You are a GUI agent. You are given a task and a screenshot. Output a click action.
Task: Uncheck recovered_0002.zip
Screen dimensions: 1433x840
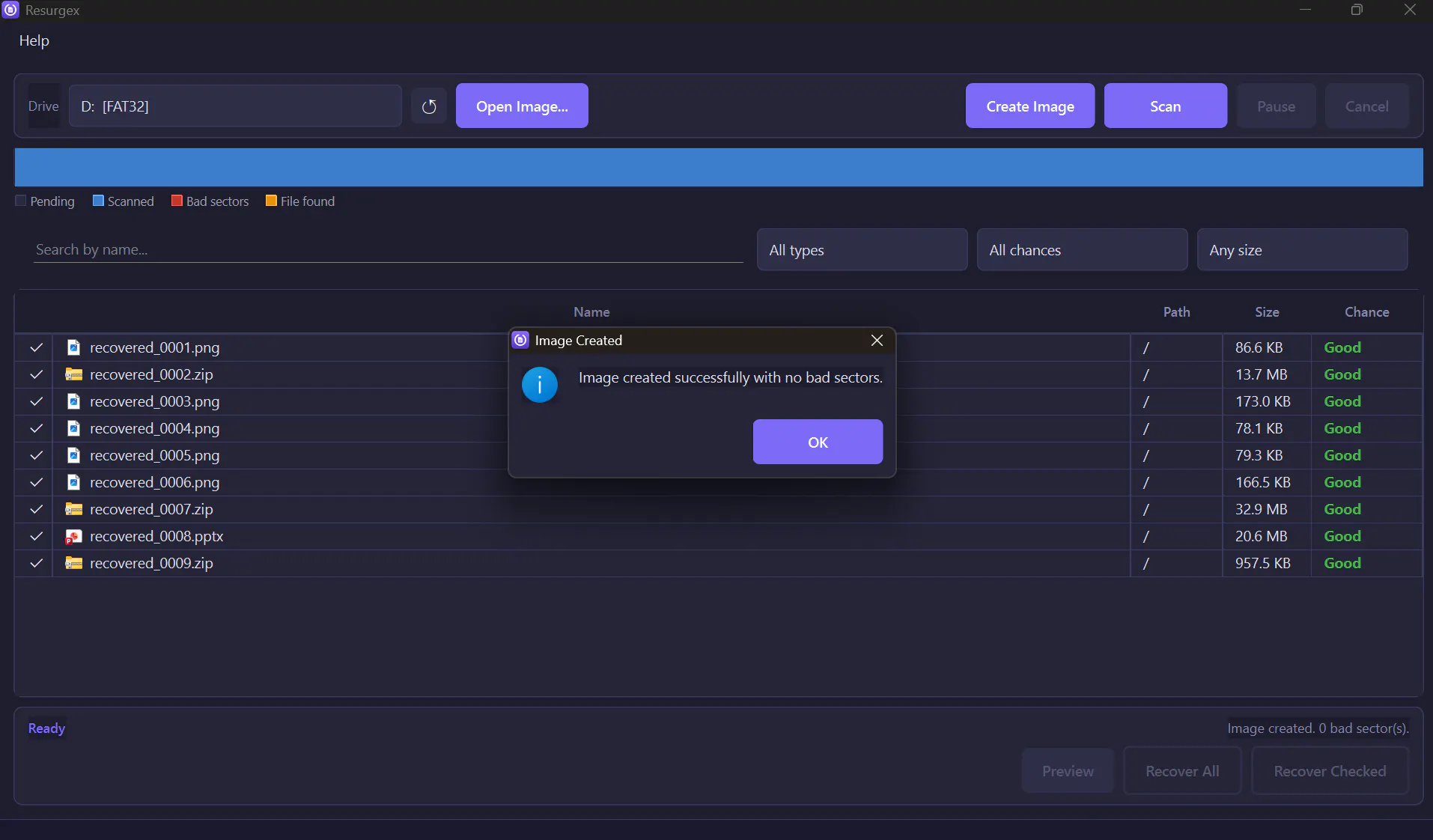point(36,374)
